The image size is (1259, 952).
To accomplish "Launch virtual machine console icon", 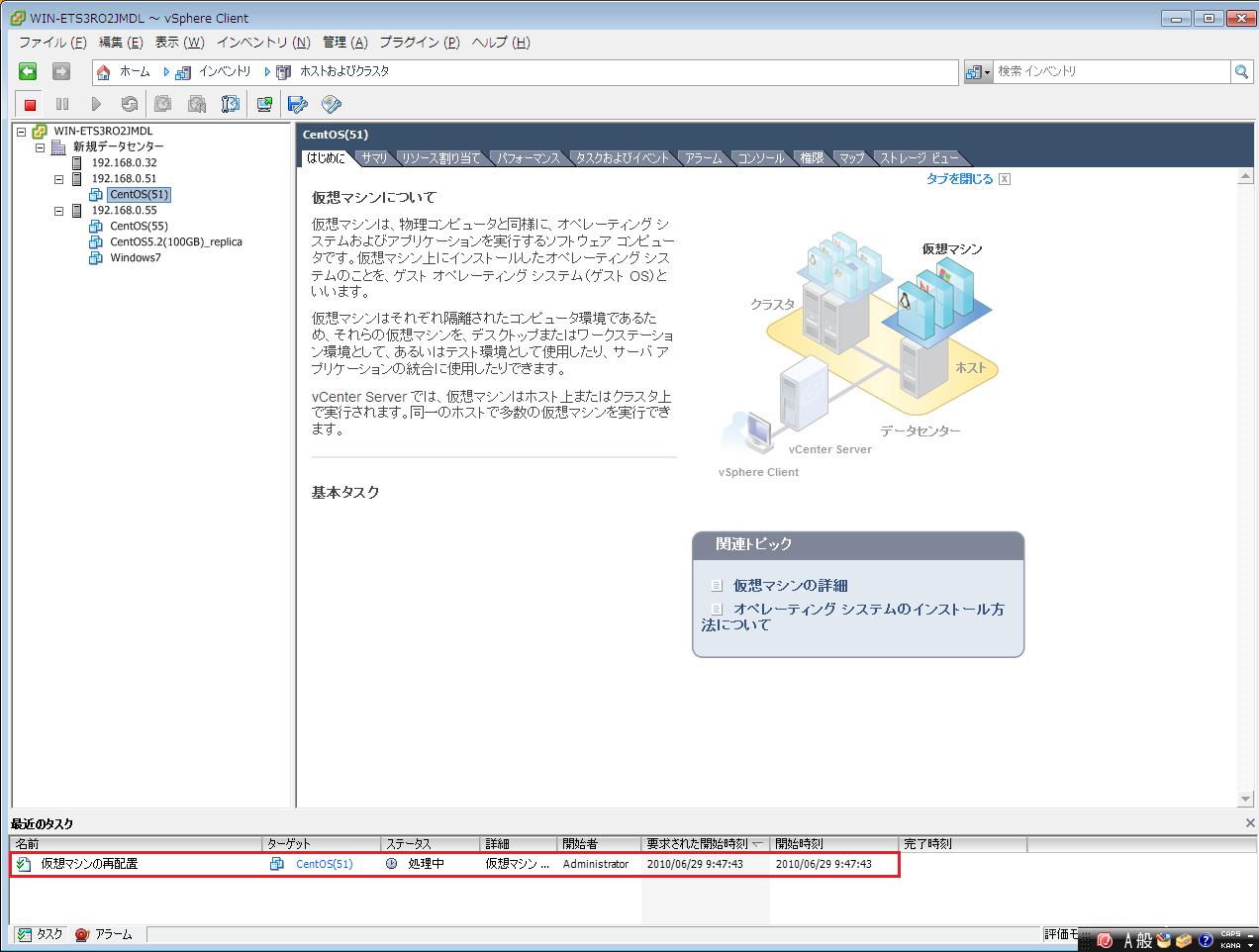I will click(264, 104).
